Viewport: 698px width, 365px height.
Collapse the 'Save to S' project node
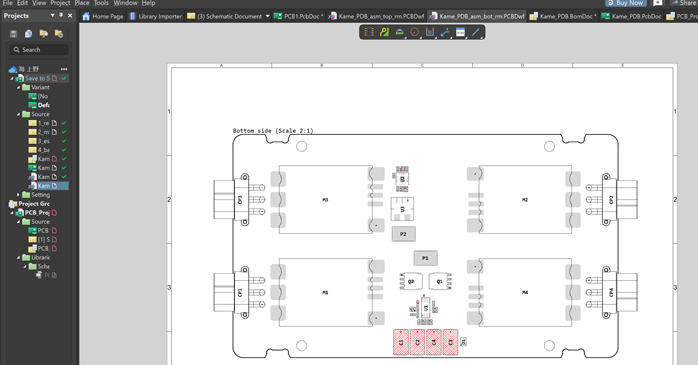pos(12,78)
